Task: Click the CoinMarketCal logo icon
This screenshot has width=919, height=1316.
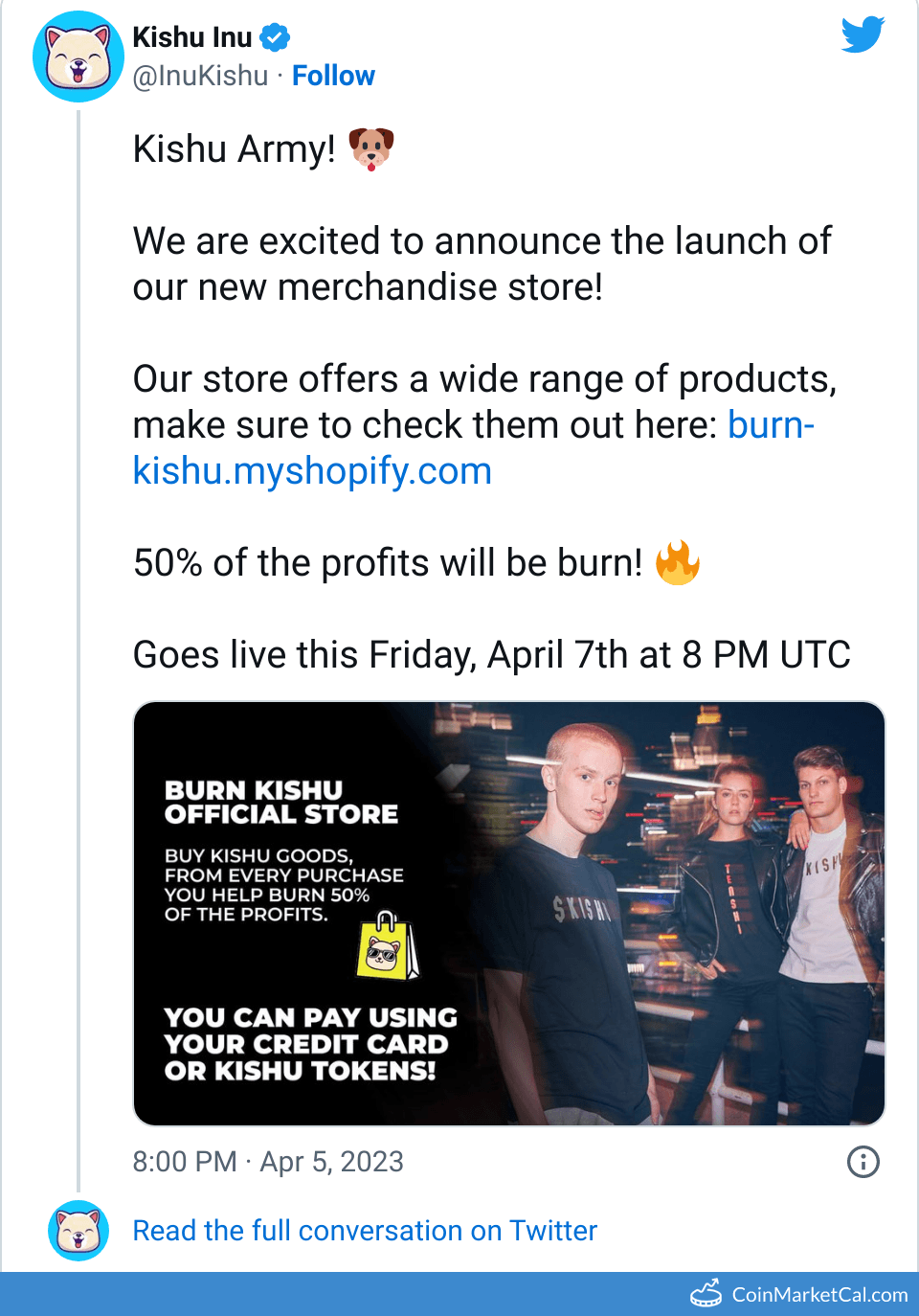Action: (706, 1294)
